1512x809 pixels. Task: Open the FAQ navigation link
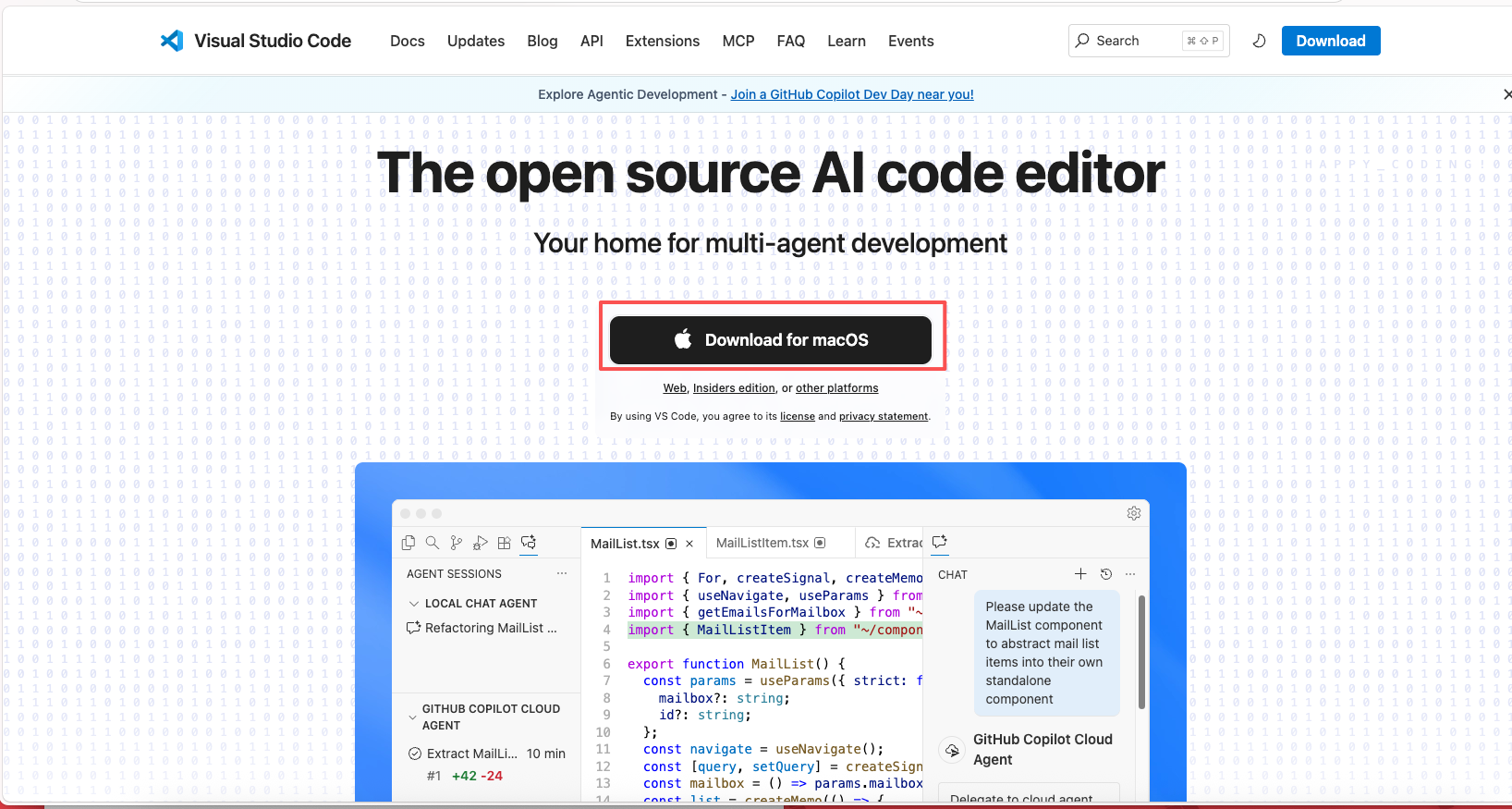(791, 41)
